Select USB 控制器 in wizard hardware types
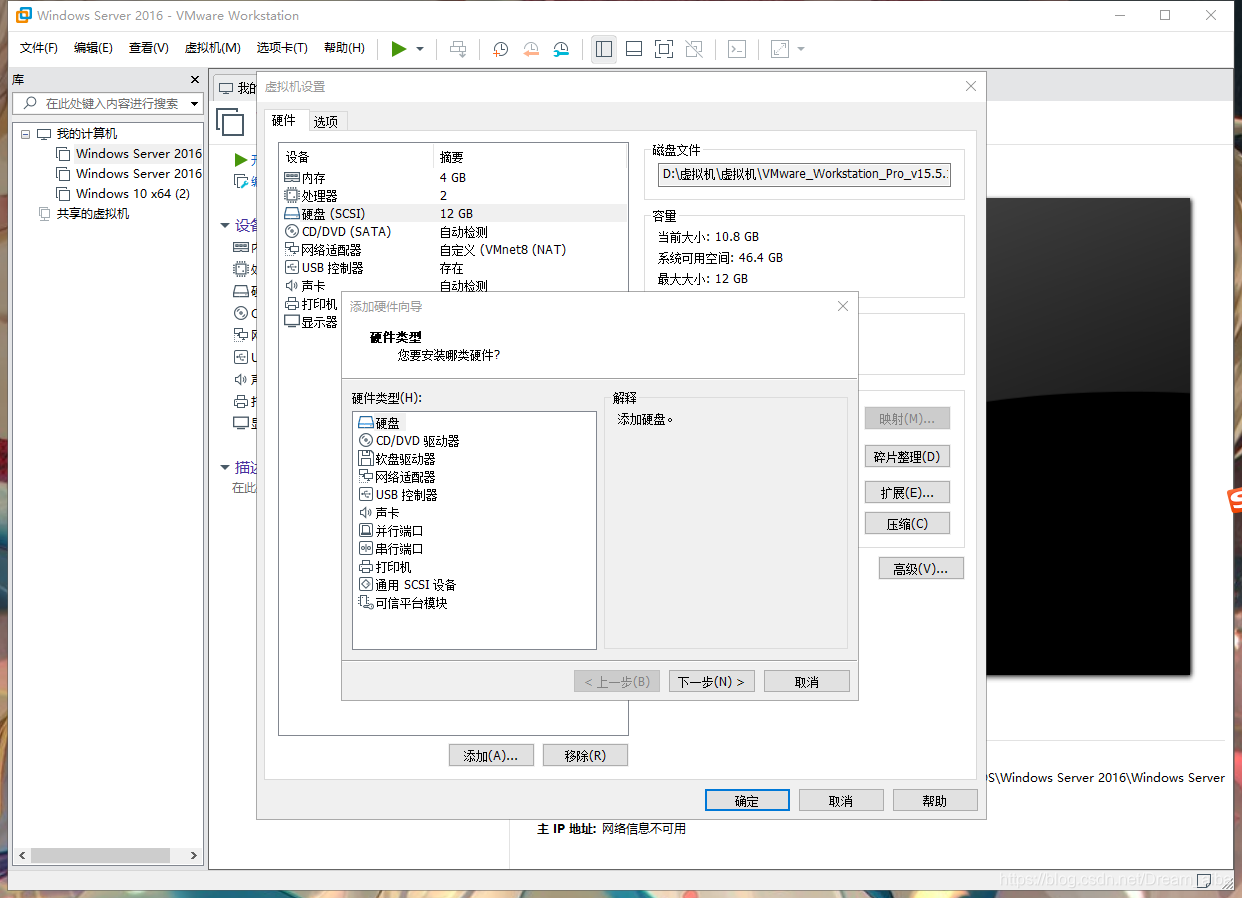 click(x=397, y=495)
